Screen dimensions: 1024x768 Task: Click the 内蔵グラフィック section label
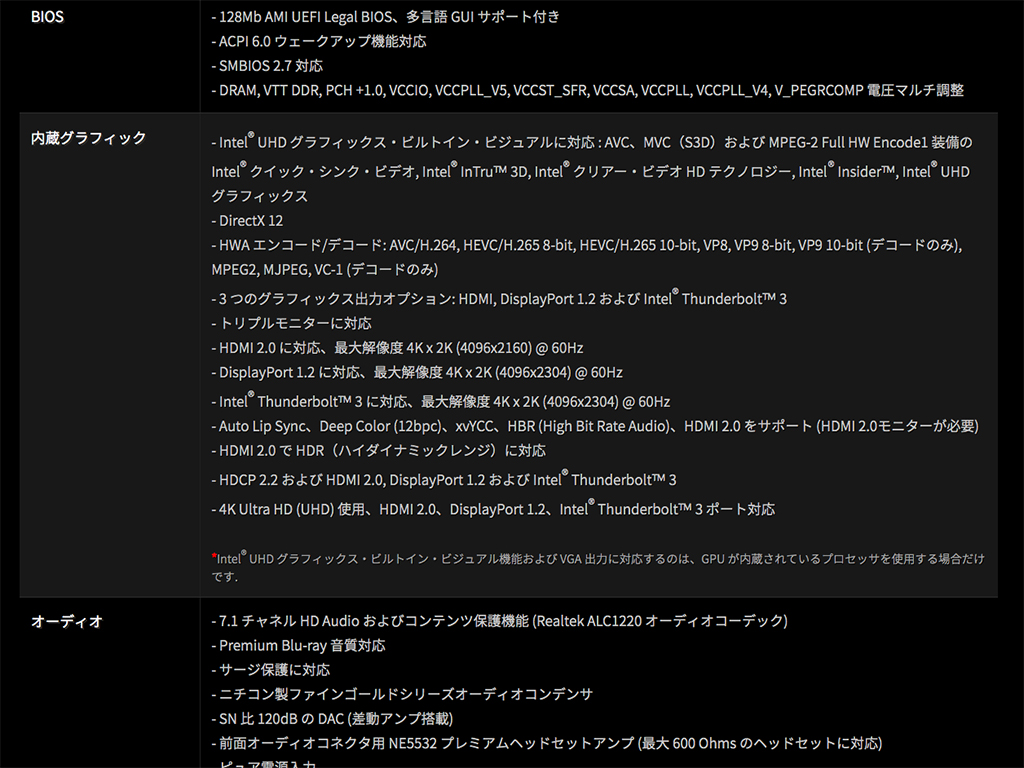(x=88, y=138)
